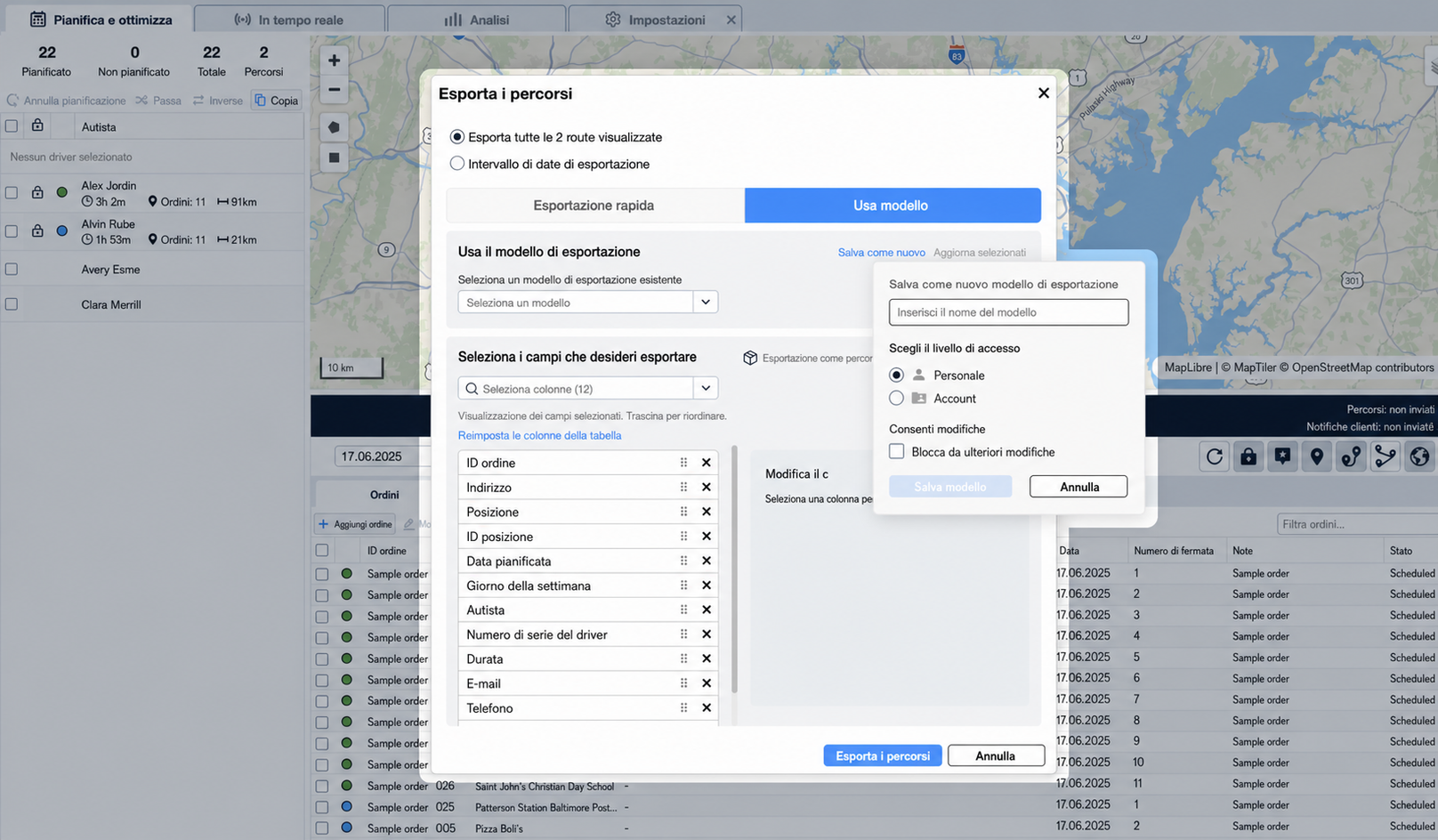Switch to 'In tempo reale' tab
The height and width of the screenshot is (840, 1438).
click(289, 20)
